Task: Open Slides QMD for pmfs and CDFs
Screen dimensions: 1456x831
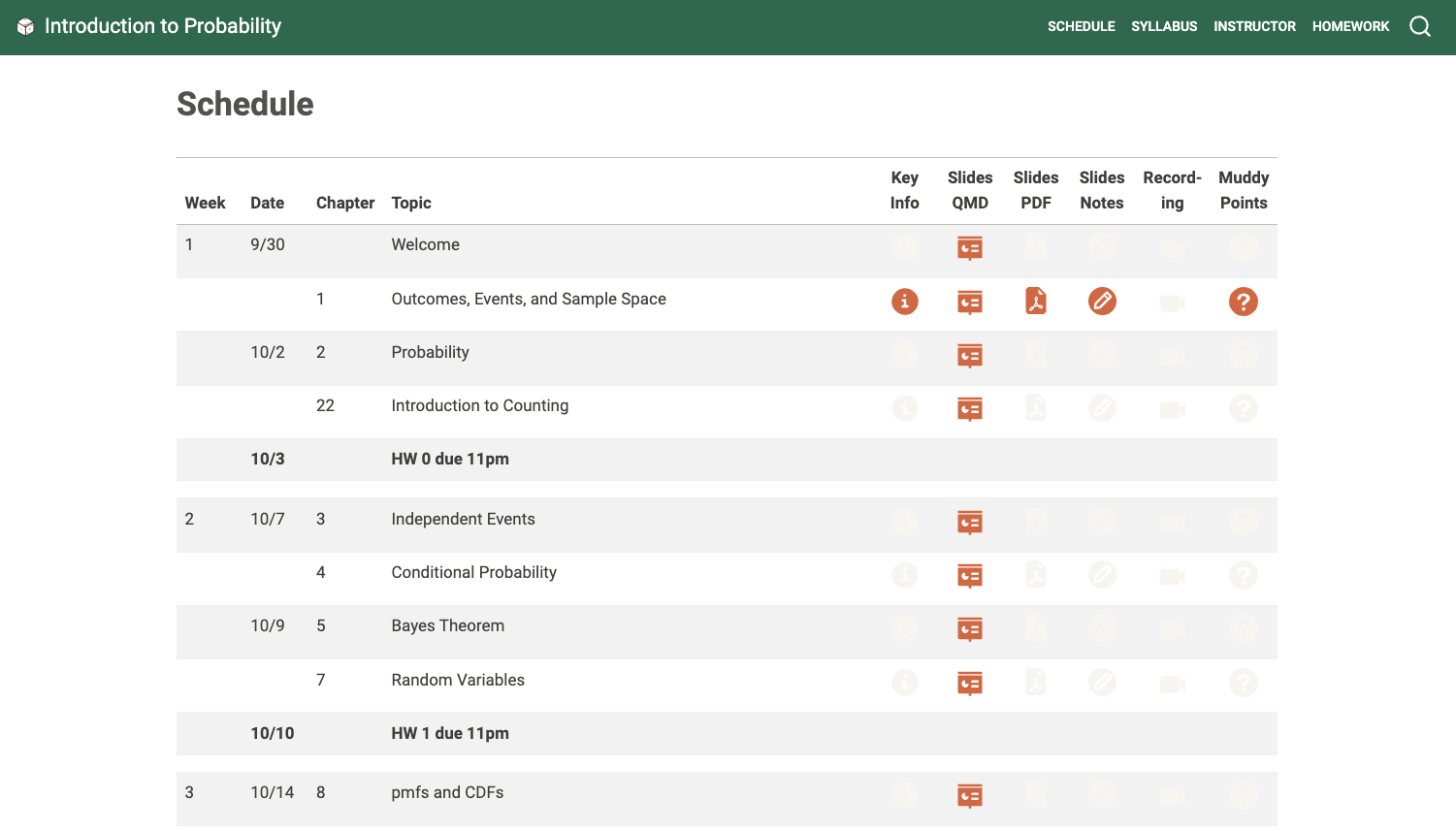Action: [x=970, y=796]
